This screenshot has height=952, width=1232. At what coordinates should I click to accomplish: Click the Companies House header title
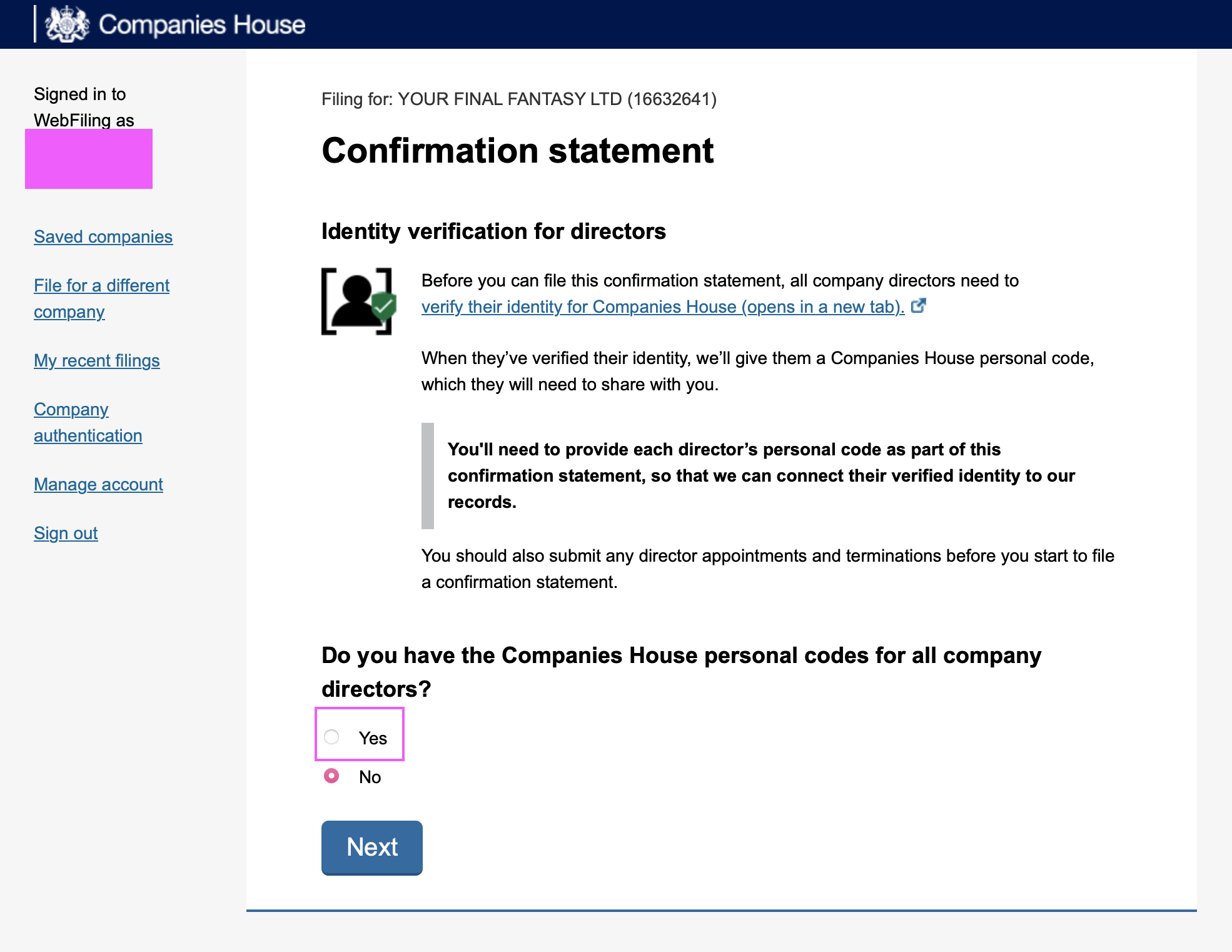(202, 24)
